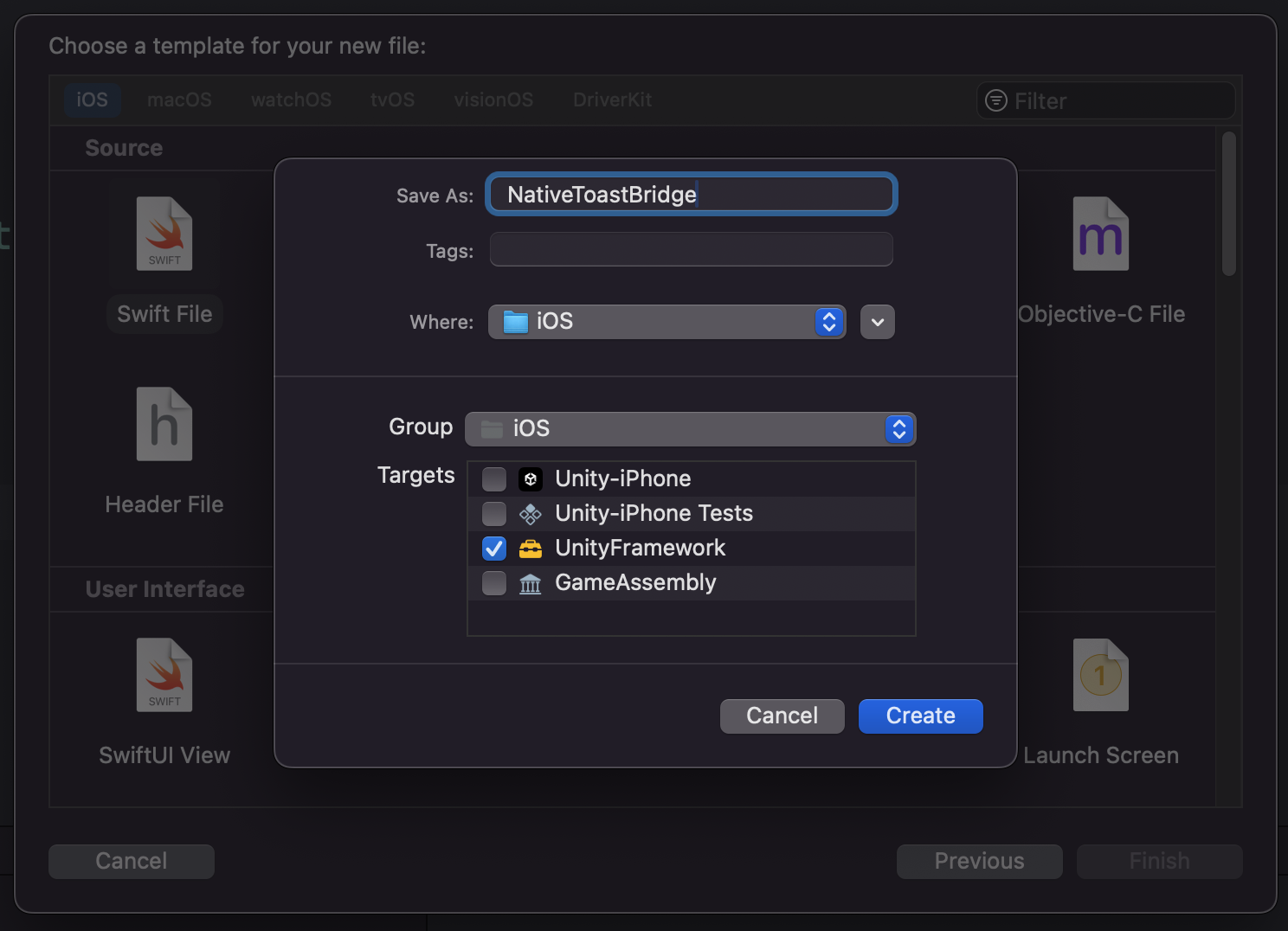This screenshot has height=931, width=1288.
Task: Select the UnityFramework target name
Action: click(641, 549)
